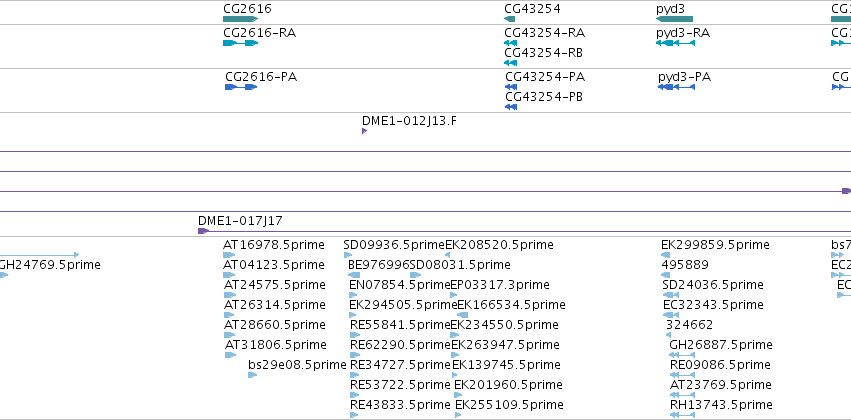This screenshot has width=851, height=420.
Task: Select the pyd3-PA protein glyph
Action: pyautogui.click(x=676, y=87)
